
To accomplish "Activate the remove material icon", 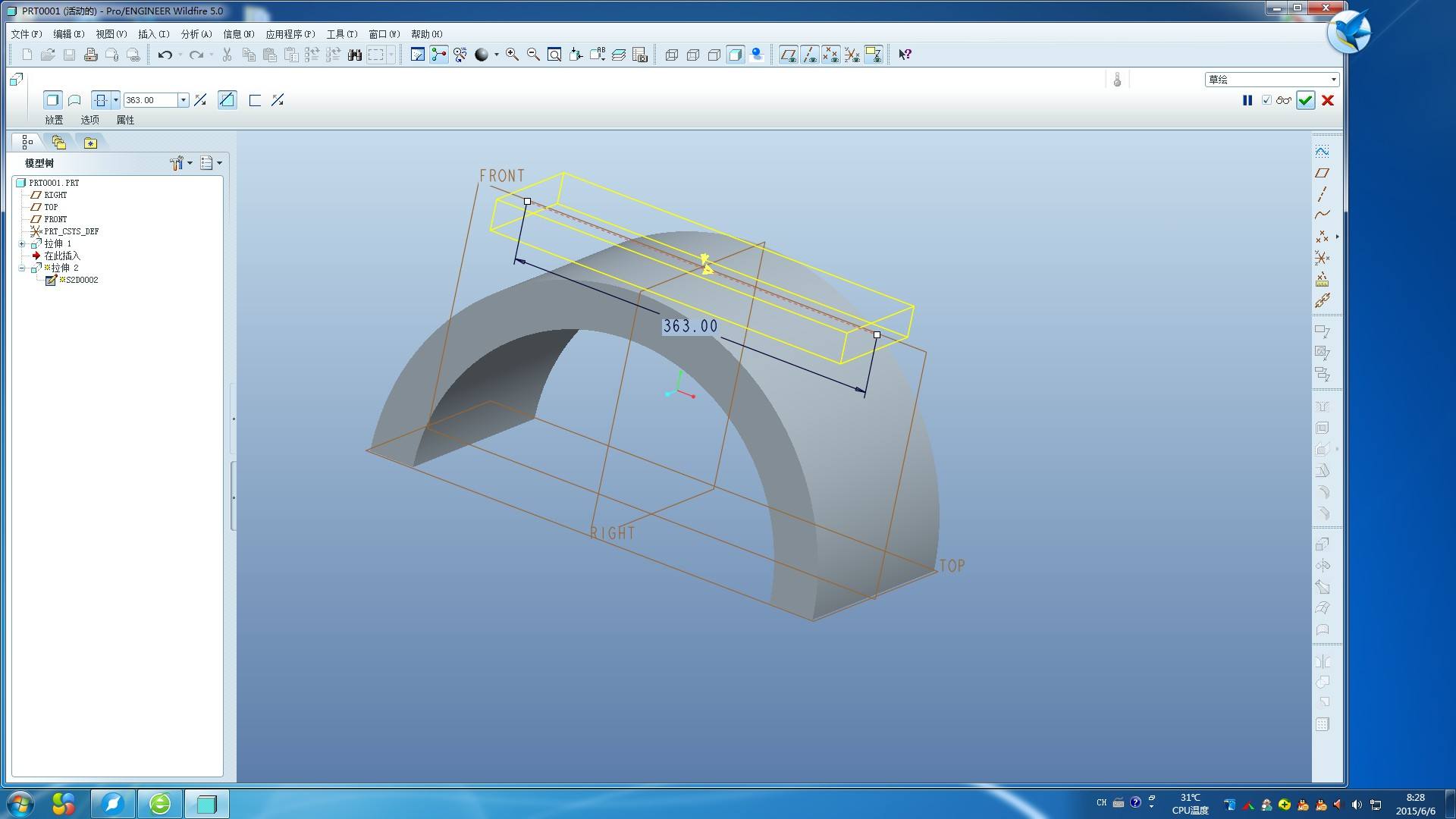I will tap(227, 100).
